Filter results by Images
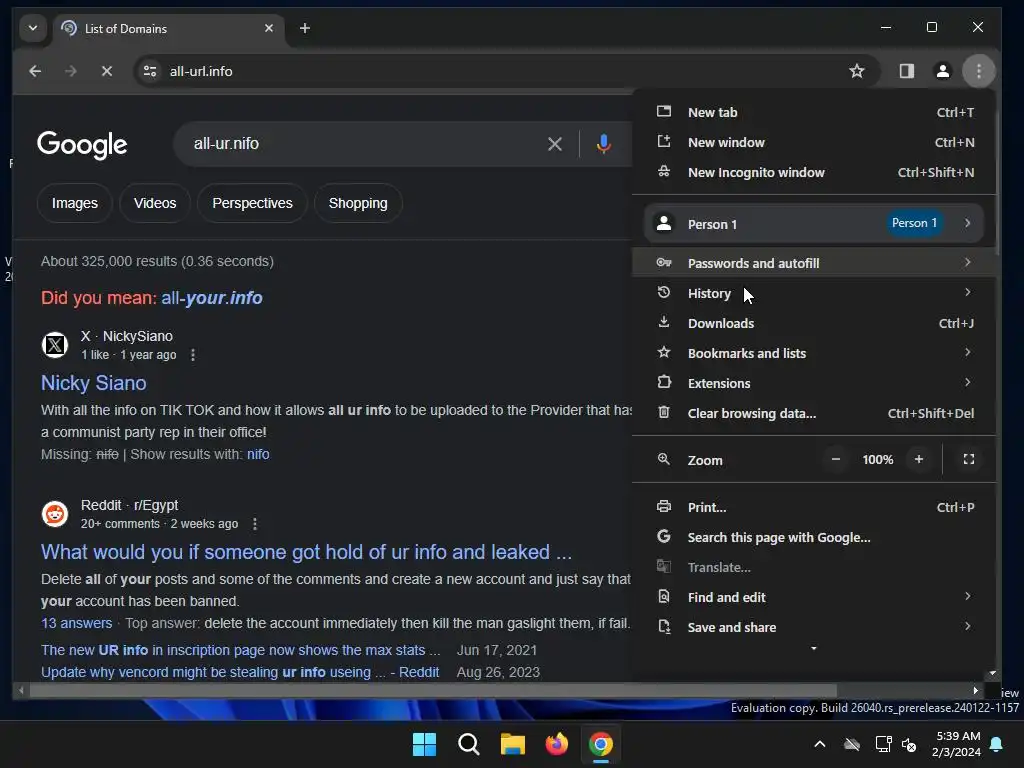 [x=74, y=203]
